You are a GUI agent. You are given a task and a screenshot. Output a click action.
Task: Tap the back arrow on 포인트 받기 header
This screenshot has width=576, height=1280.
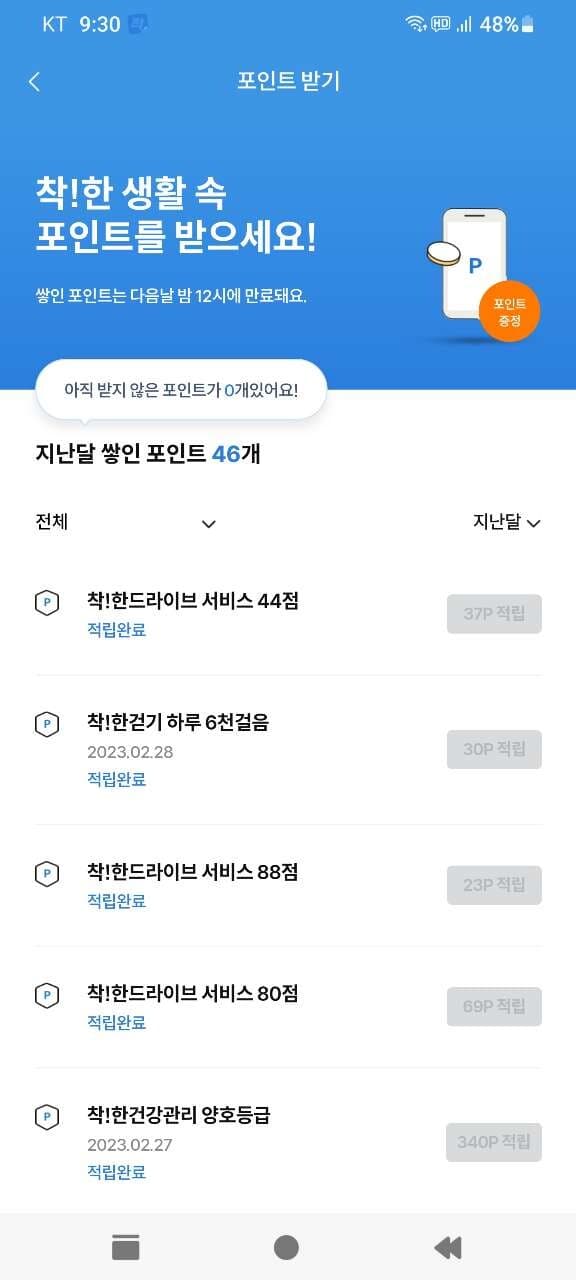click(x=34, y=81)
